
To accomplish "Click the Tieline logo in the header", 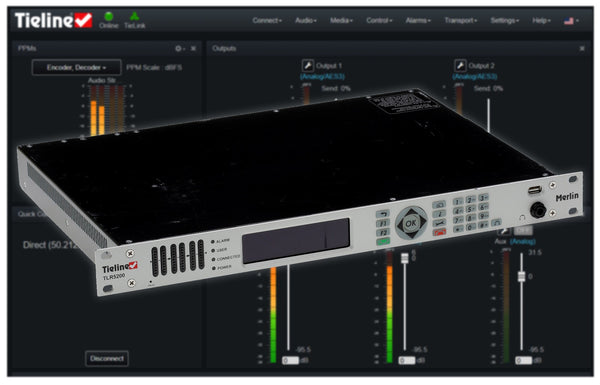I will point(53,20).
